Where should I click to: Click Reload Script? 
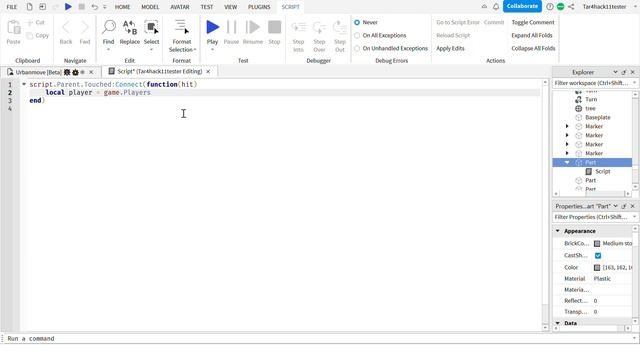(453, 36)
